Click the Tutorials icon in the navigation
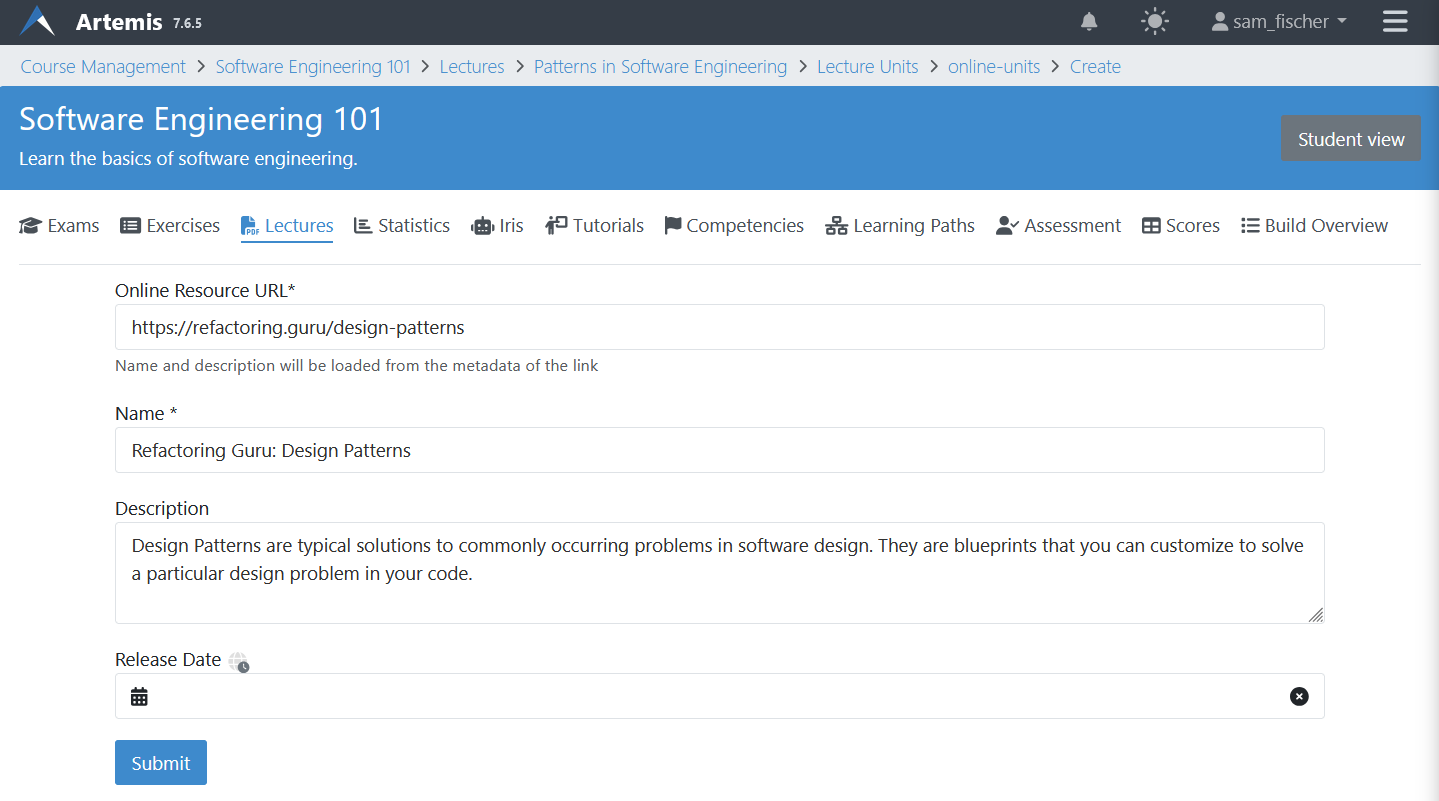The image size is (1439, 801). click(555, 224)
